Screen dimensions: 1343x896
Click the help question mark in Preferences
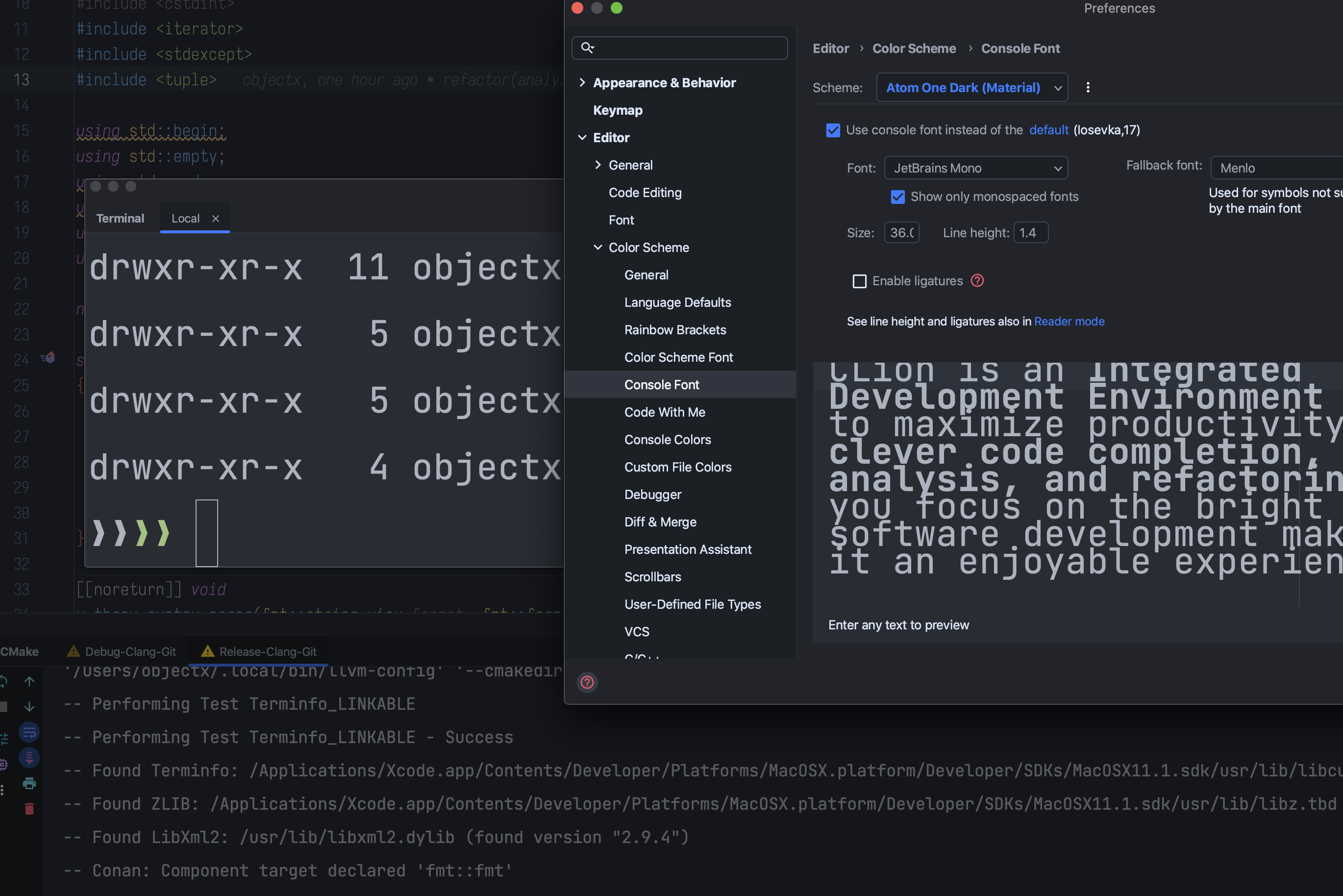(587, 682)
